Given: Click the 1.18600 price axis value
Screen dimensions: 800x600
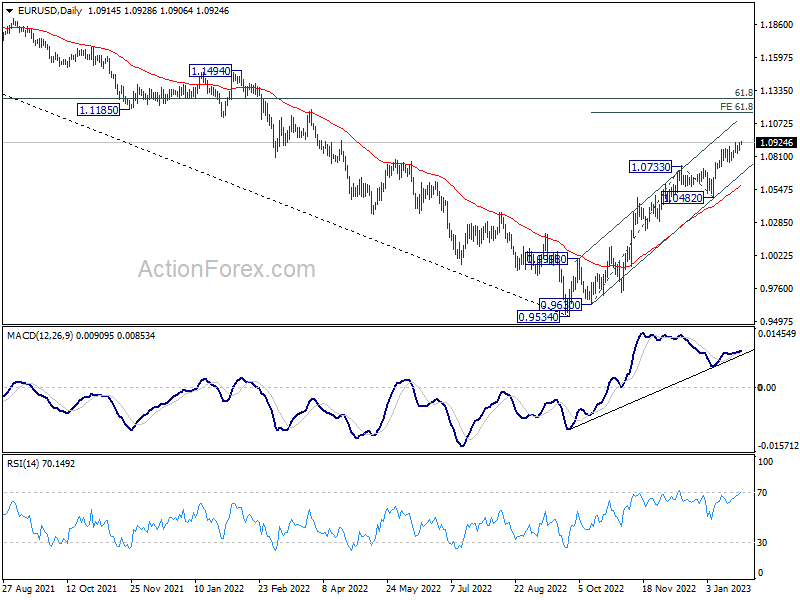Looking at the screenshot, I should coord(777,24).
